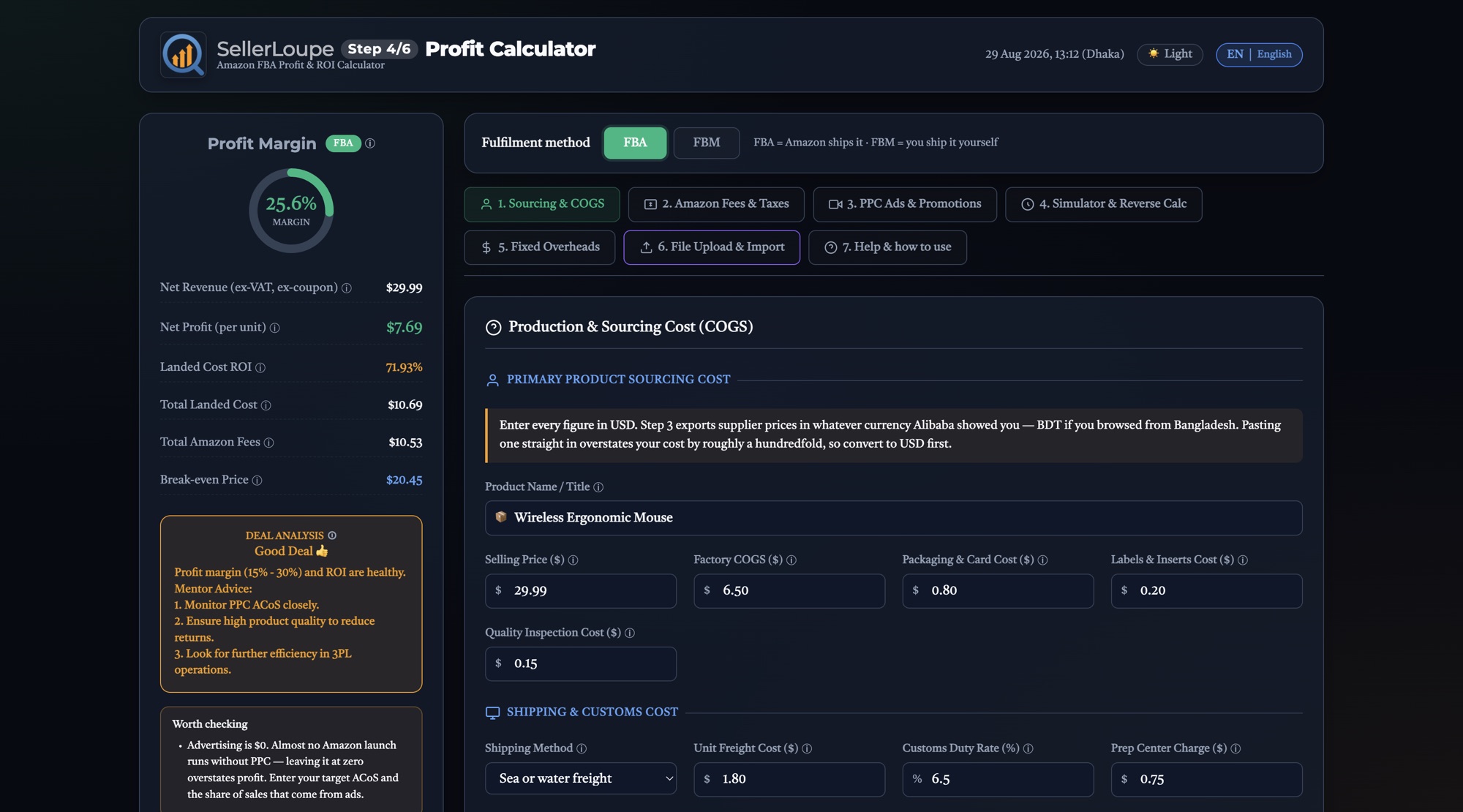The height and width of the screenshot is (812, 1463).
Task: Open the EN | English language selector
Action: 1259,54
